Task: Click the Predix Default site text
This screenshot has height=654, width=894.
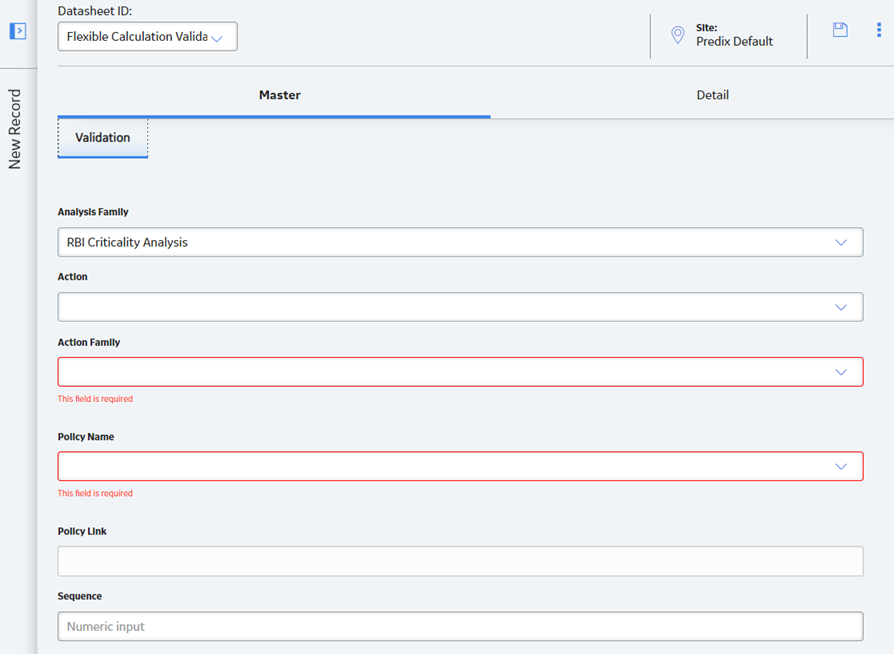Action: pyautogui.click(x=734, y=42)
